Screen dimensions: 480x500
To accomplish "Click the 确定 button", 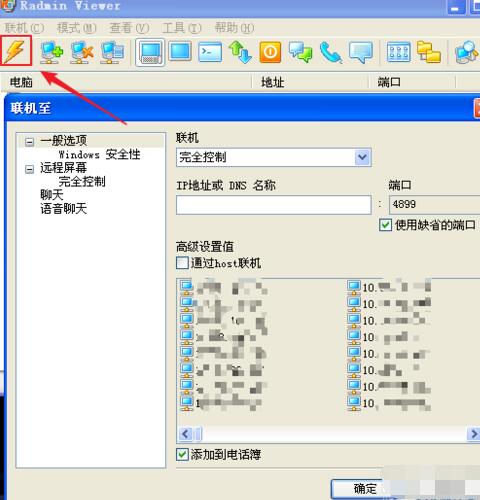I will point(364,489).
